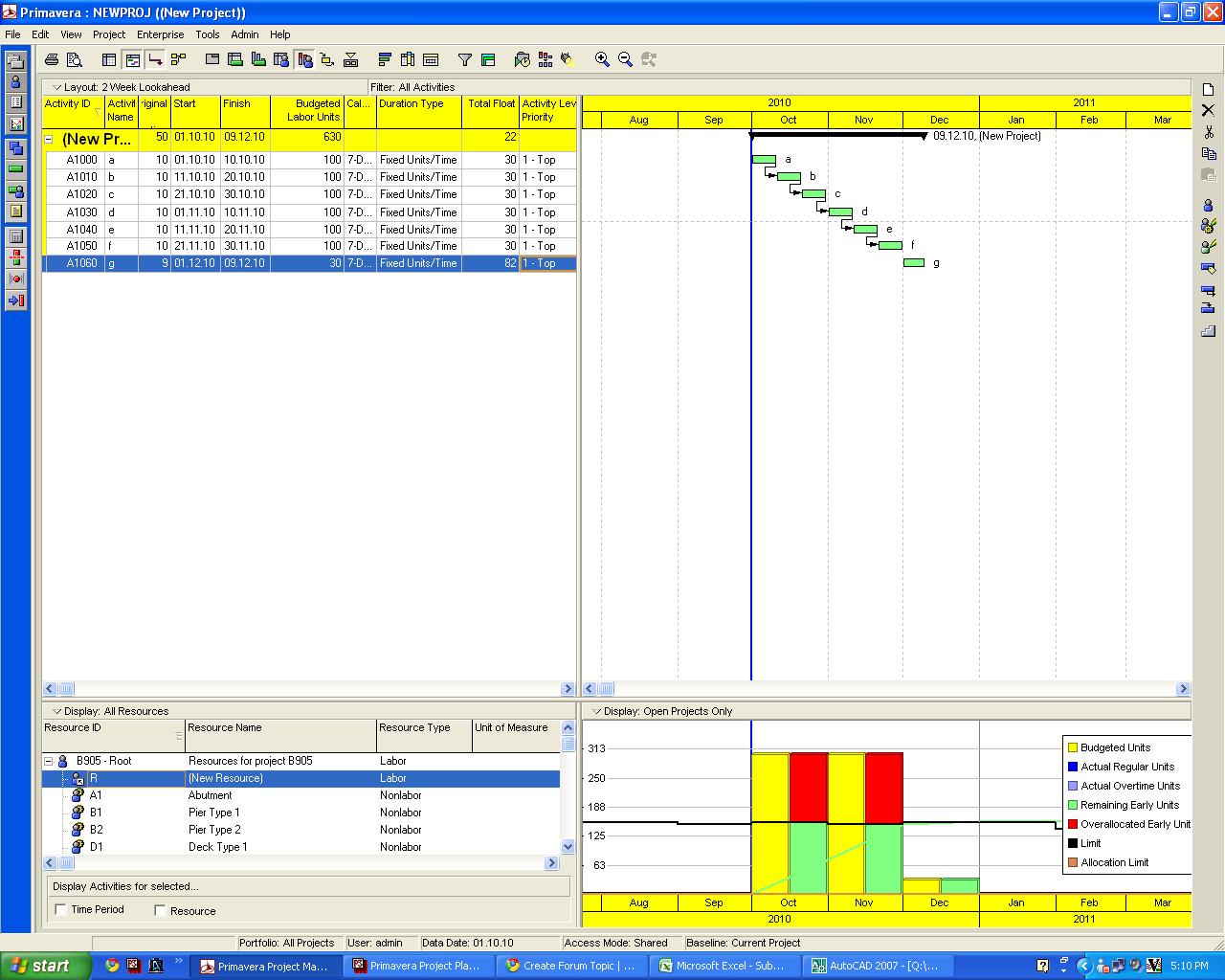Screen dimensions: 1225x980
Task: Toggle the Activity Usage Profile bottom layout
Action: pyautogui.click(x=258, y=59)
